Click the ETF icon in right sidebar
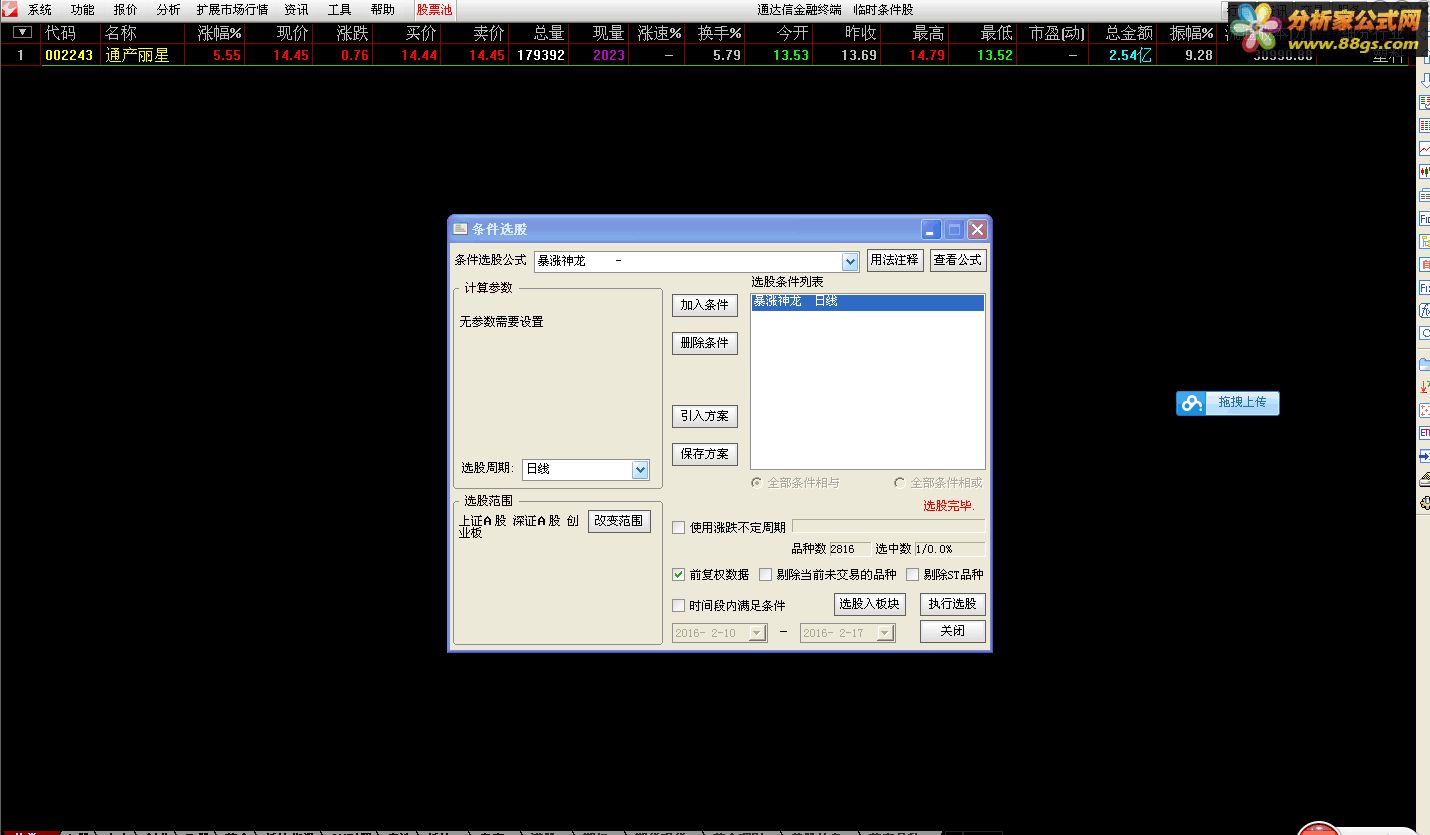 click(x=1424, y=432)
